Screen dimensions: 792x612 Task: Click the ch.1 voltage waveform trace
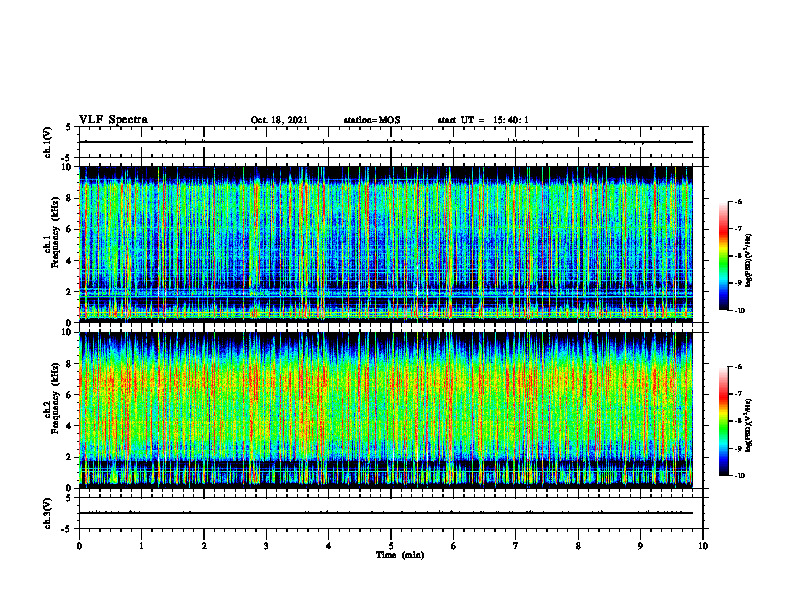(x=386, y=142)
